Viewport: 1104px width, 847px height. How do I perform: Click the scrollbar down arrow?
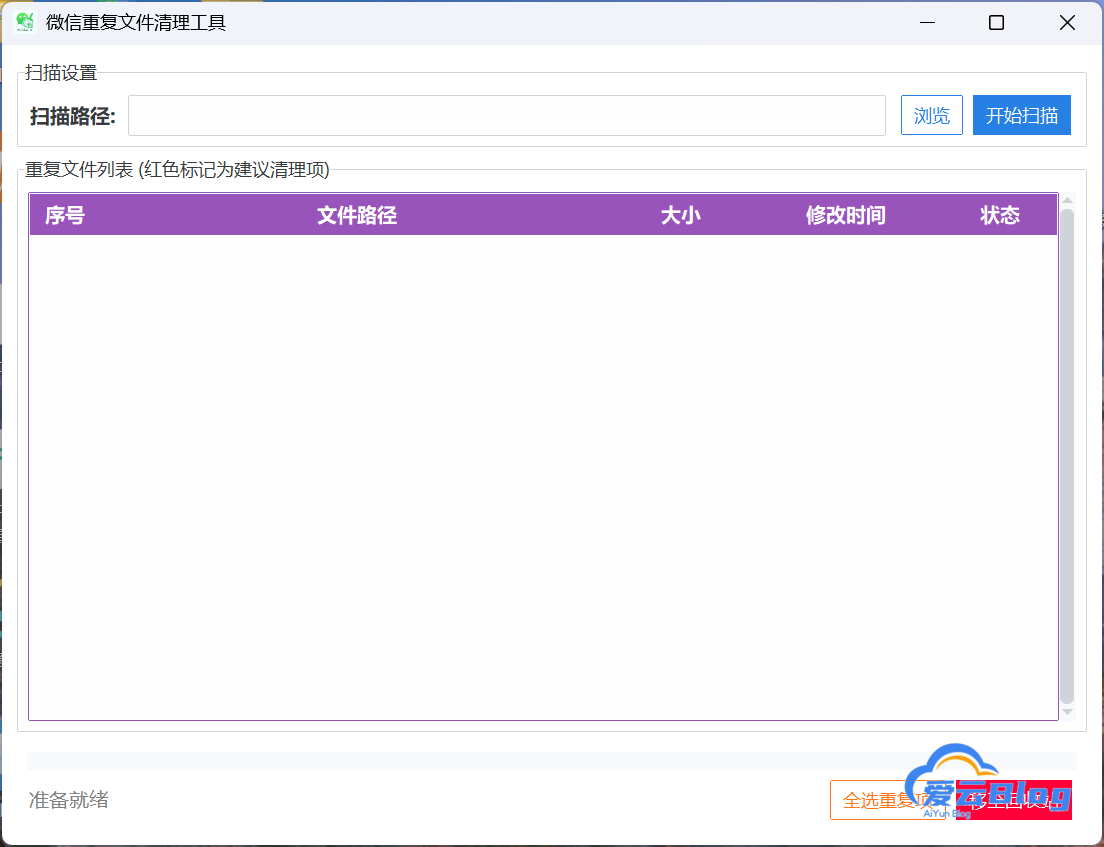1067,712
